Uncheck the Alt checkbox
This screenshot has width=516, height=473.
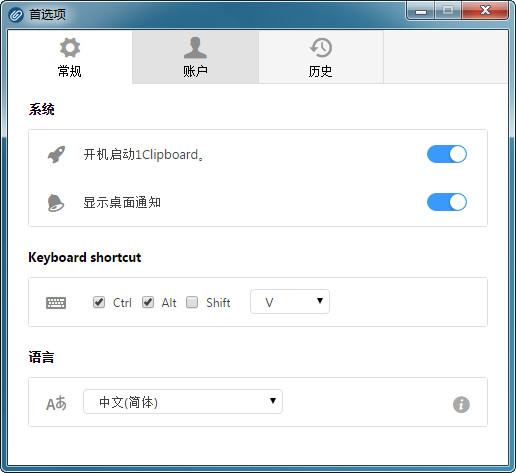(148, 302)
